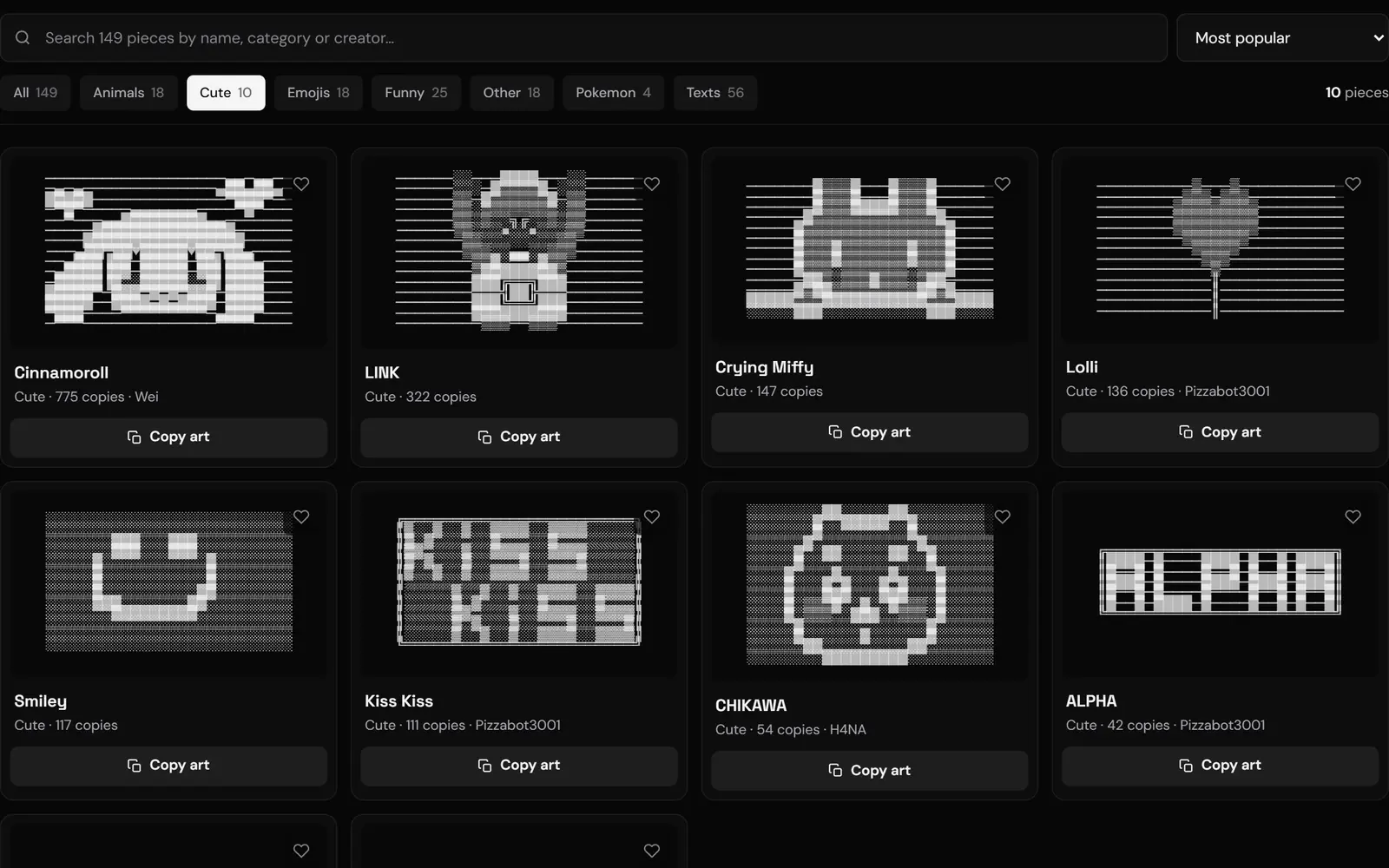Click the active Cute category tab
The width and height of the screenshot is (1389, 868).
point(226,93)
